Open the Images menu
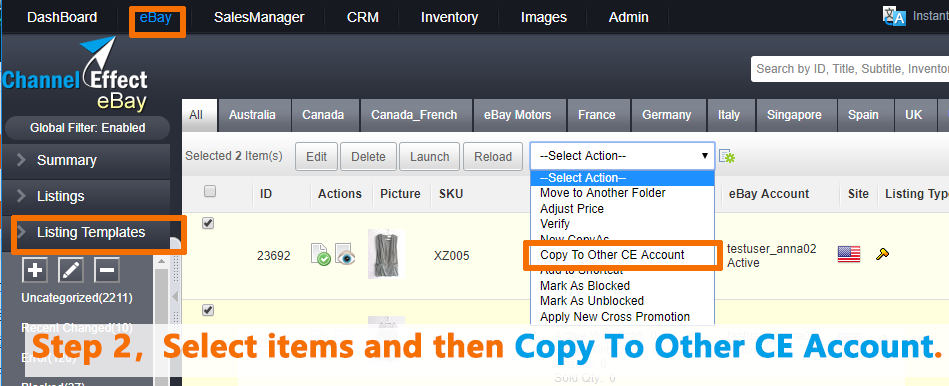This screenshot has height=386, width=949. (543, 18)
